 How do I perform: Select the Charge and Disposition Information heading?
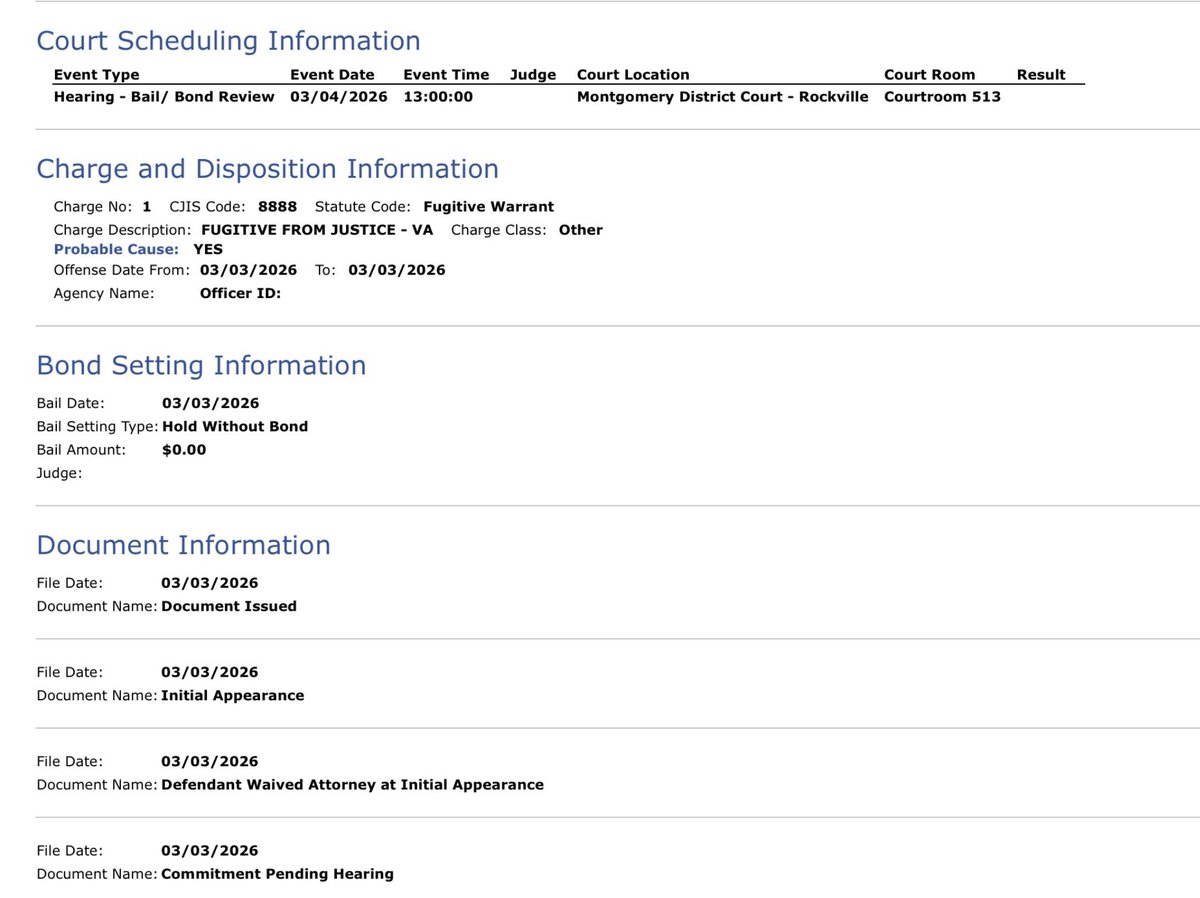tap(267, 169)
